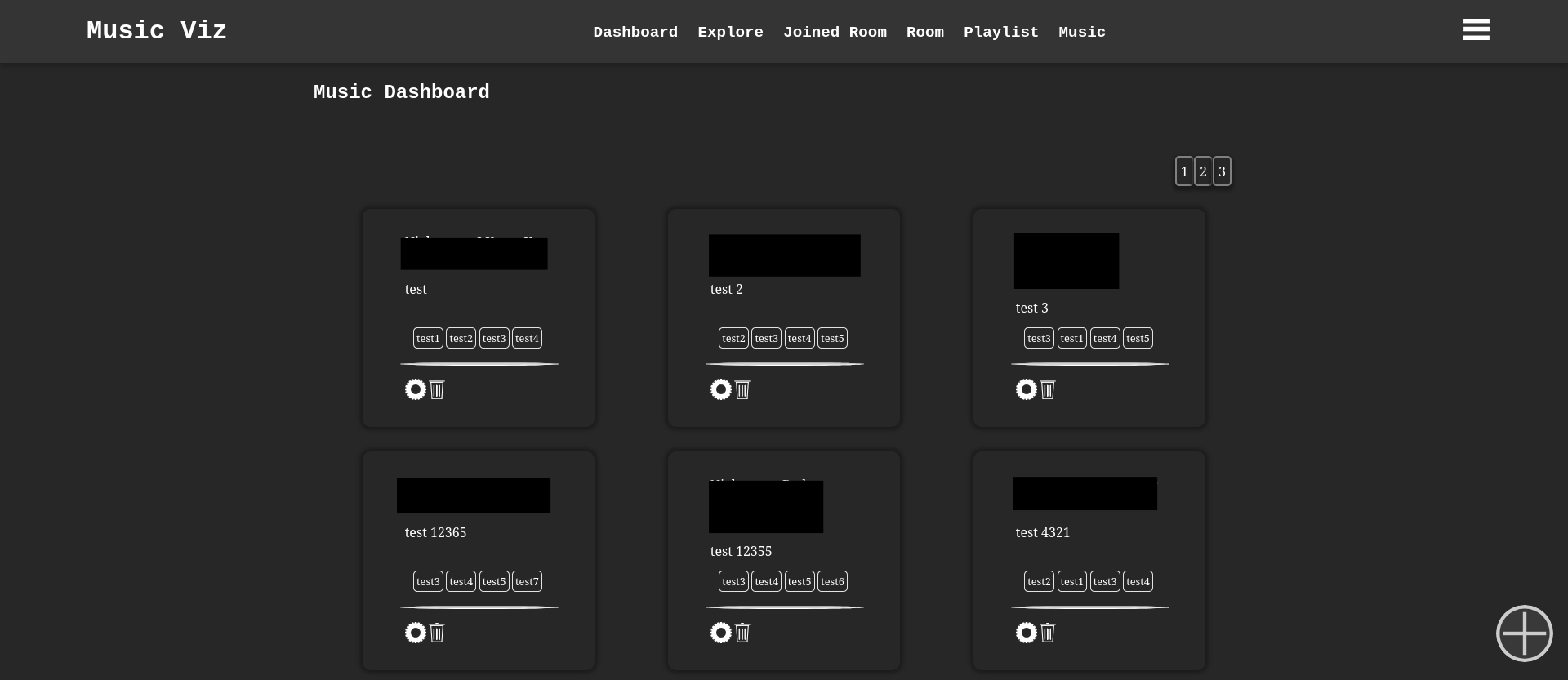Select the 'test 4321' card description text
Image resolution: width=1568 pixels, height=680 pixels.
[x=1042, y=532]
